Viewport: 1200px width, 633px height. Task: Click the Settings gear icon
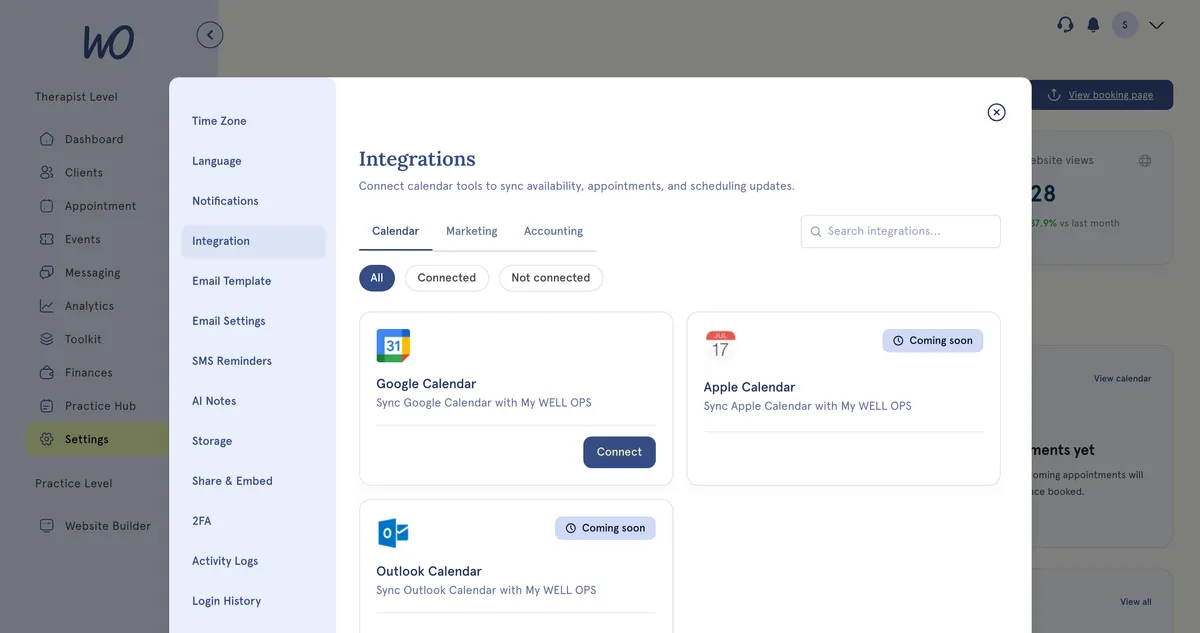(47, 439)
